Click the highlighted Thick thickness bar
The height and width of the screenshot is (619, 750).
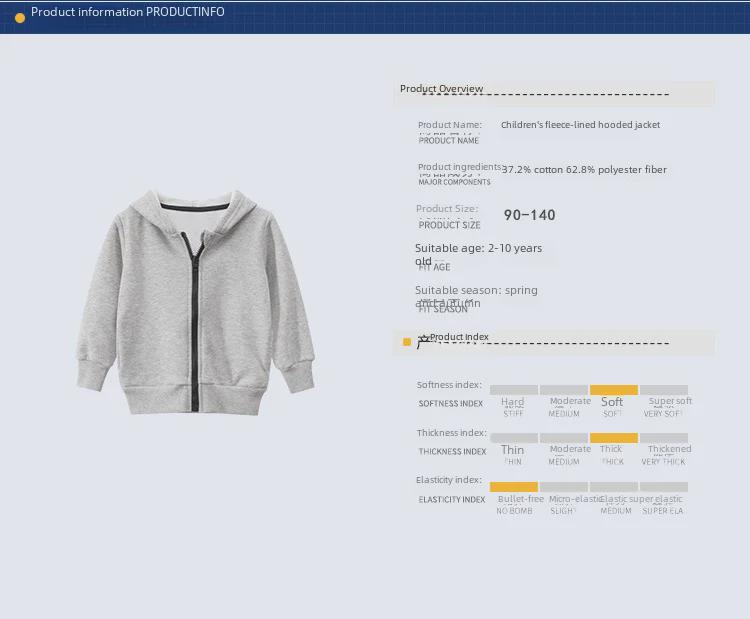(613, 438)
